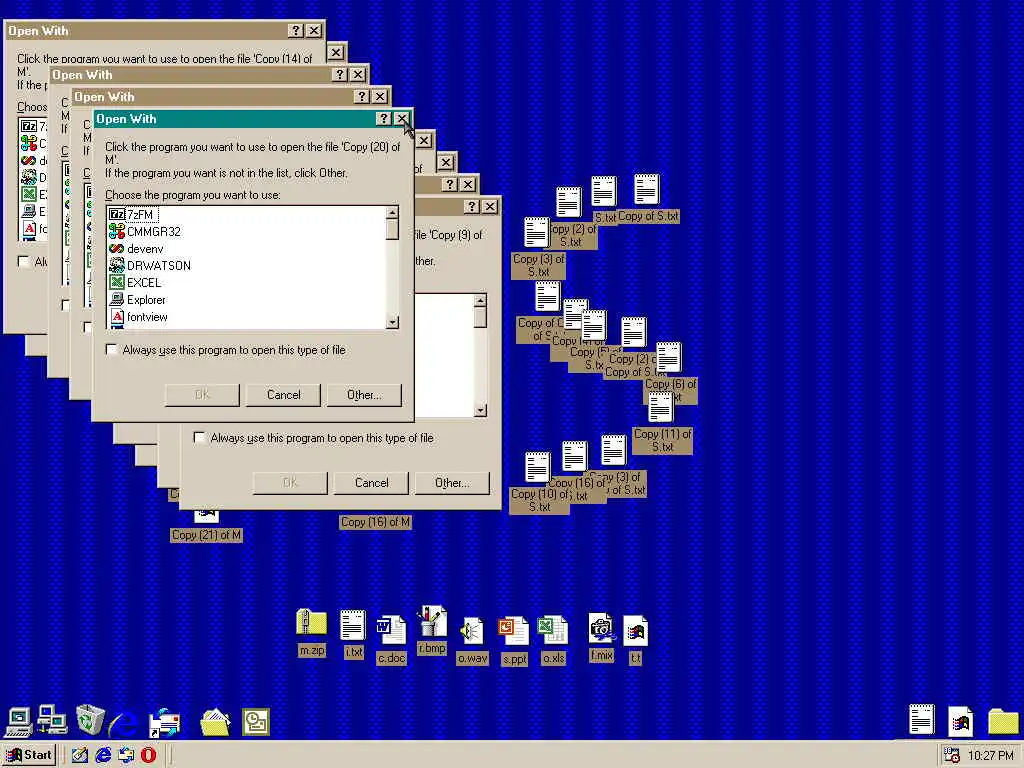Click Other... in the front Open With dialog
Screen dimensions: 1024x768
pos(364,394)
